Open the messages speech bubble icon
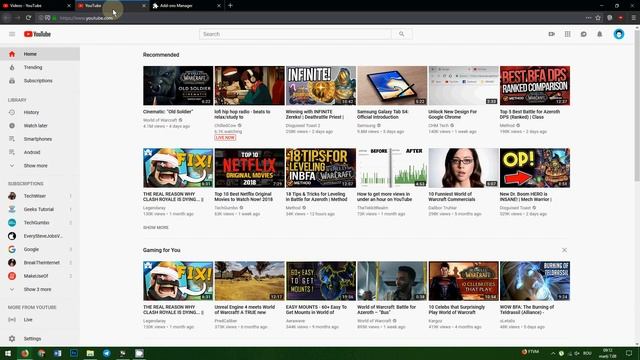This screenshot has height=360, width=640. point(584,34)
